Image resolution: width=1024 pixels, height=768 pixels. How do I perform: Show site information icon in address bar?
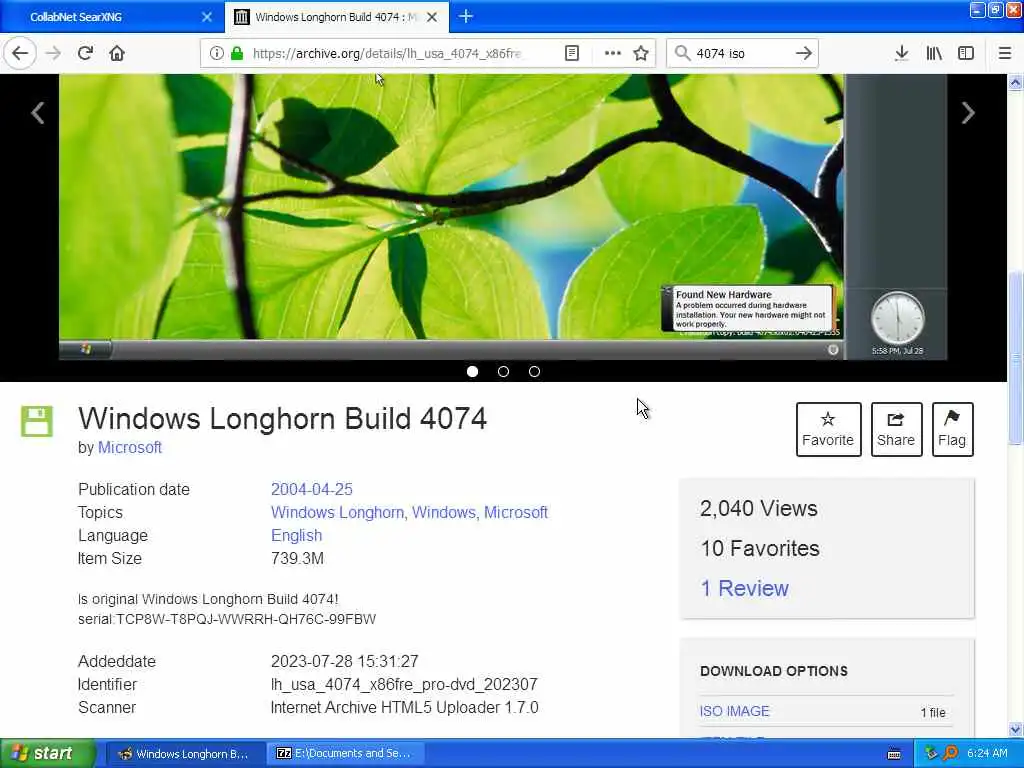217,53
